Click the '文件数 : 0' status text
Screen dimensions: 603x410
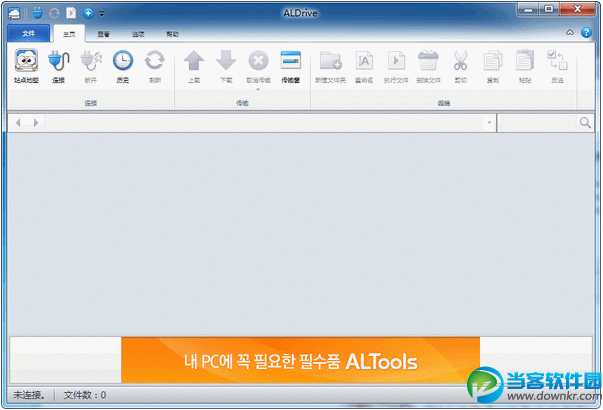[85, 395]
